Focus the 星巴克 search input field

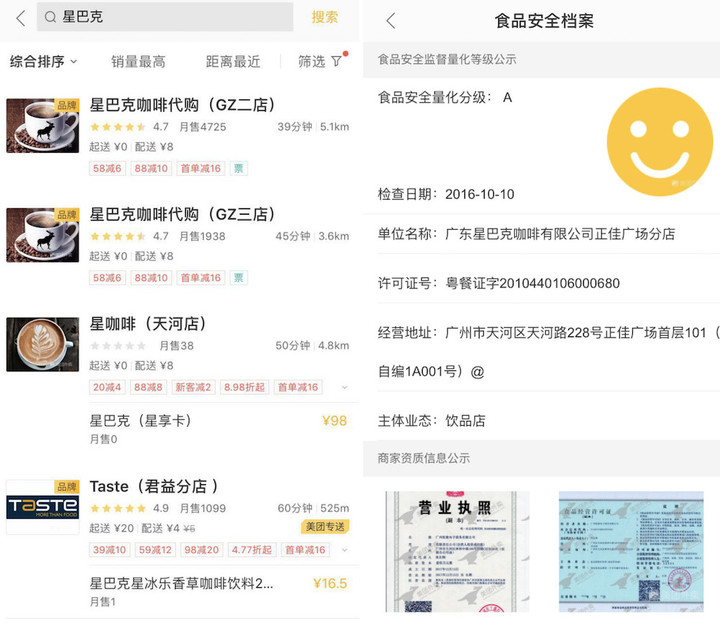[165, 17]
